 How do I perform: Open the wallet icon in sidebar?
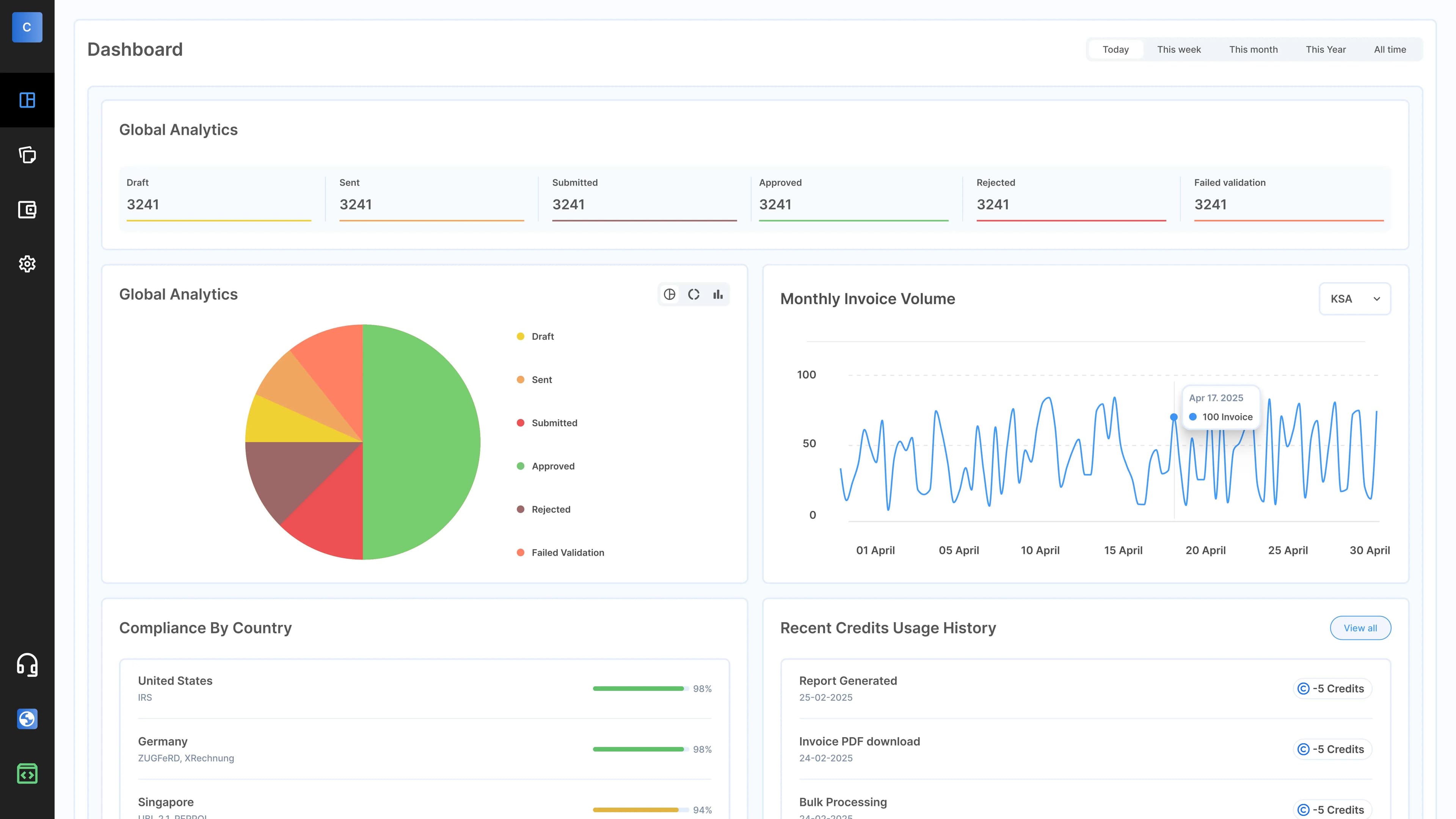[x=27, y=210]
